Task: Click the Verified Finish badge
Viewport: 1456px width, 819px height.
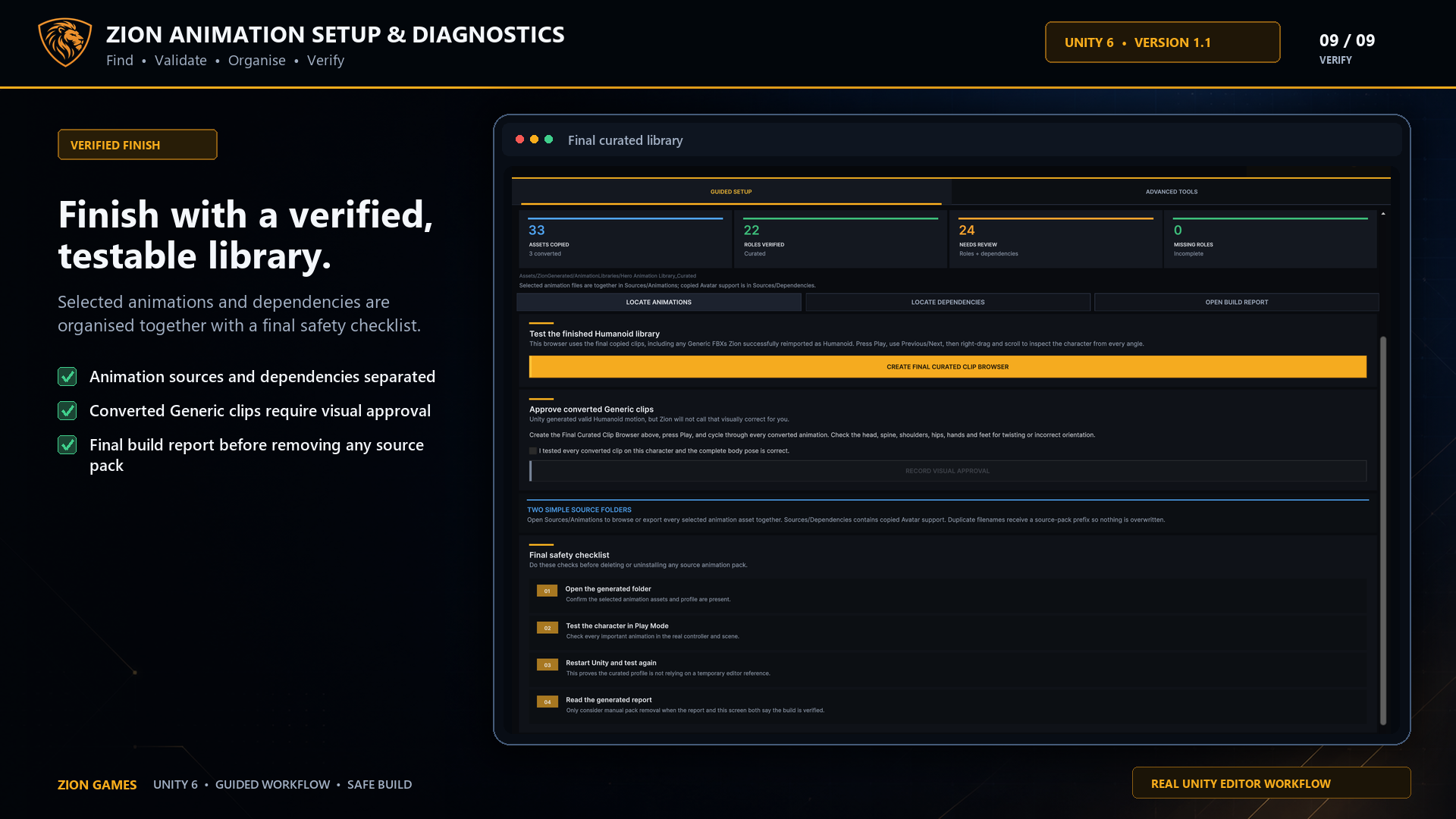Action: [137, 145]
